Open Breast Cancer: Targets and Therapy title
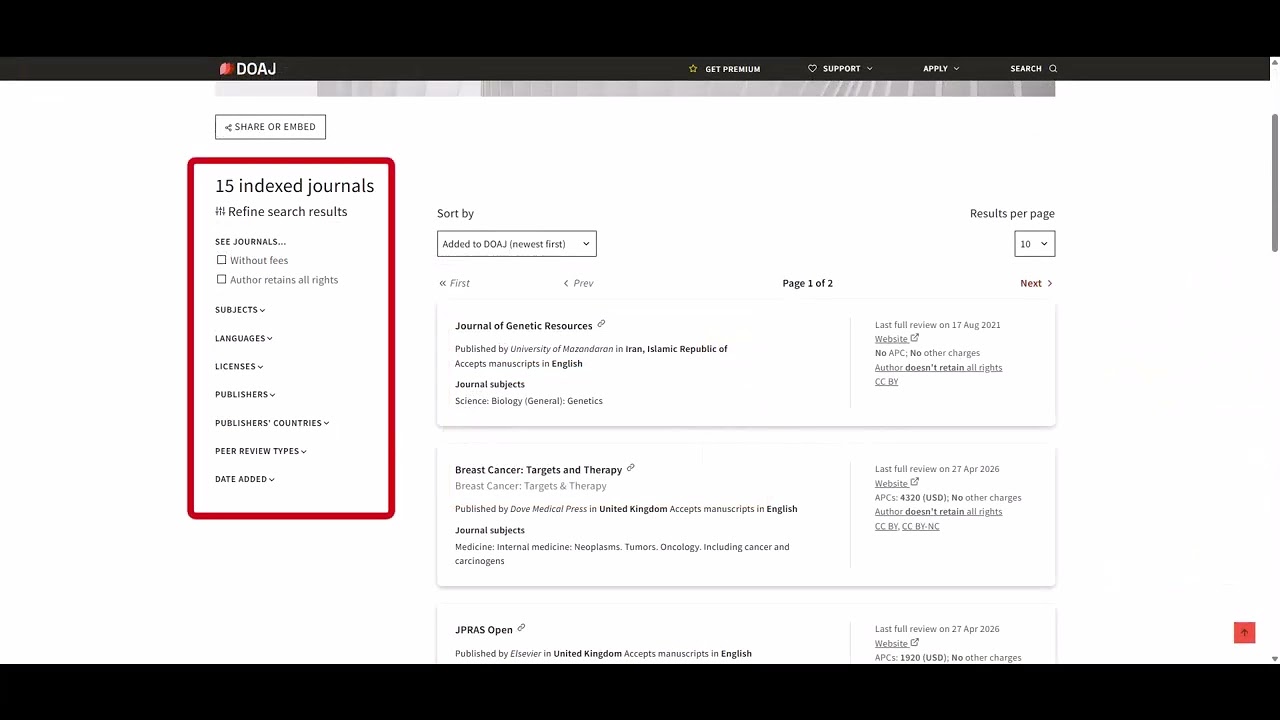1280x720 pixels. point(539,470)
